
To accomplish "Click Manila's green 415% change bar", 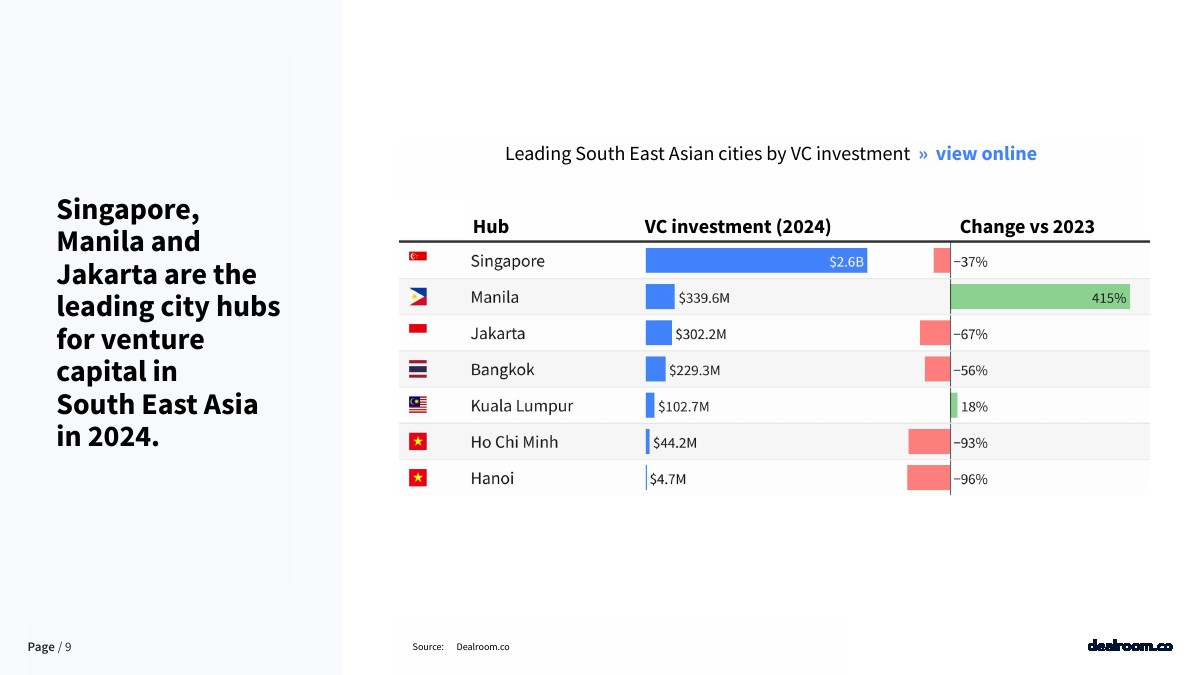I will pos(1039,297).
